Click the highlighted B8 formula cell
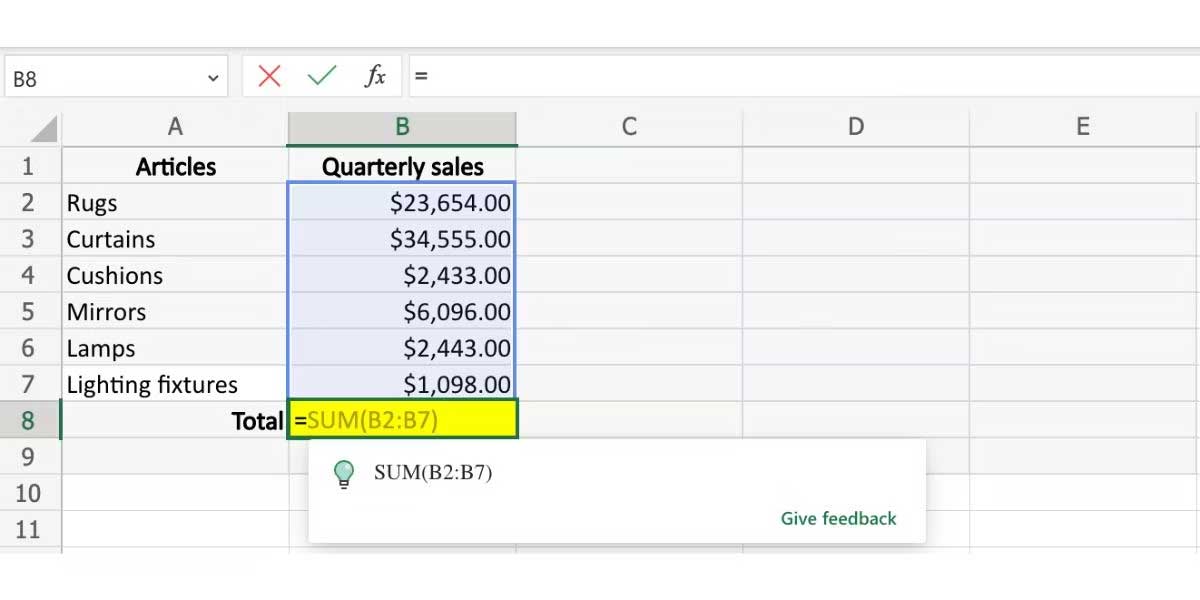1200x600 pixels. point(402,420)
